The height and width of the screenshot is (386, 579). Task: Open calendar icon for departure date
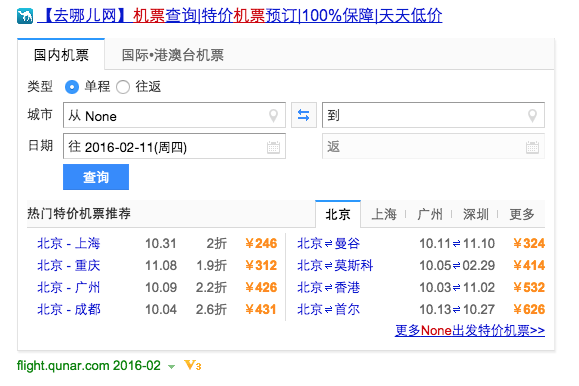click(273, 147)
